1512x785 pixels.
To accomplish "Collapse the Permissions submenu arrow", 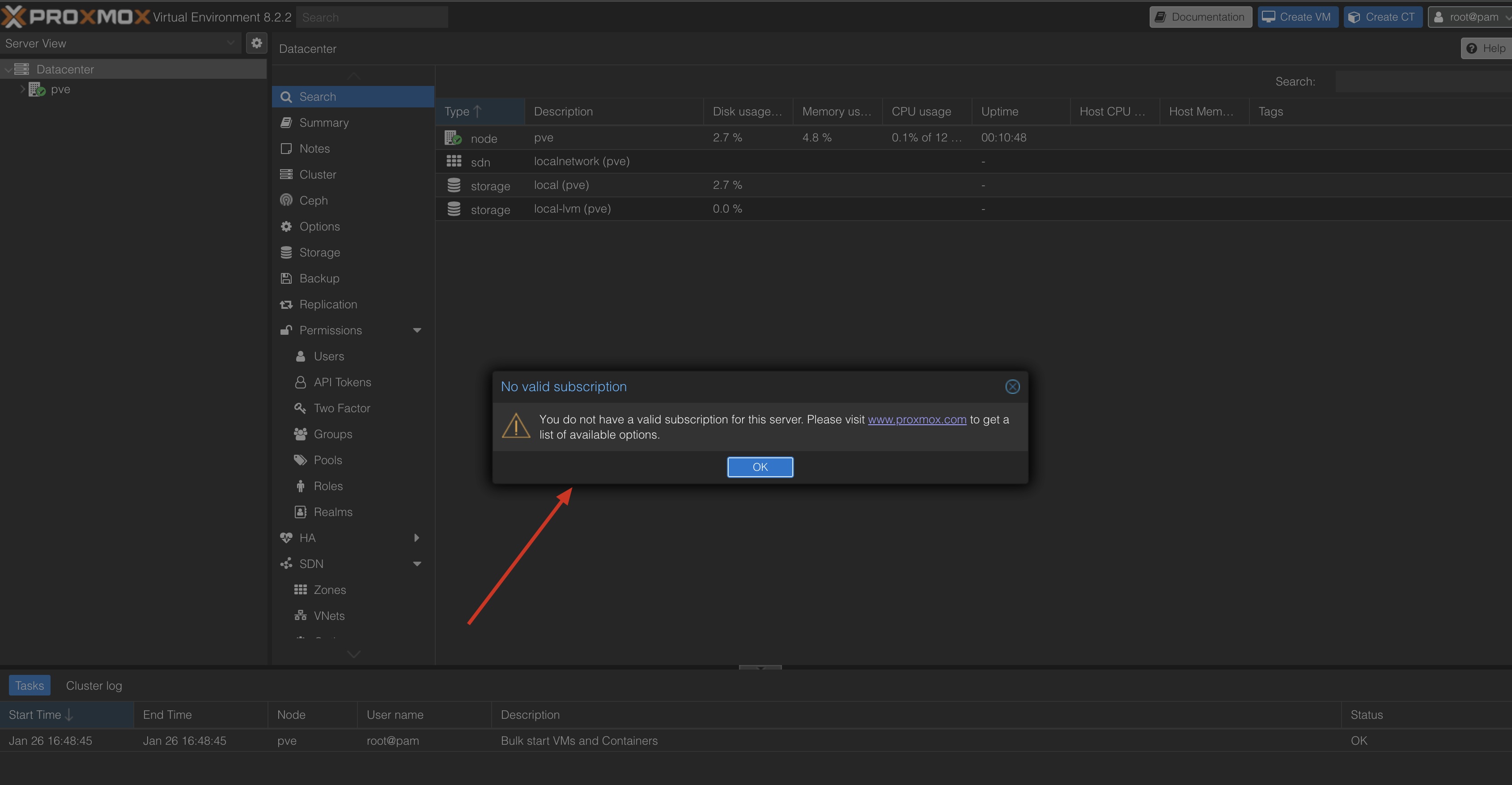I will (417, 331).
